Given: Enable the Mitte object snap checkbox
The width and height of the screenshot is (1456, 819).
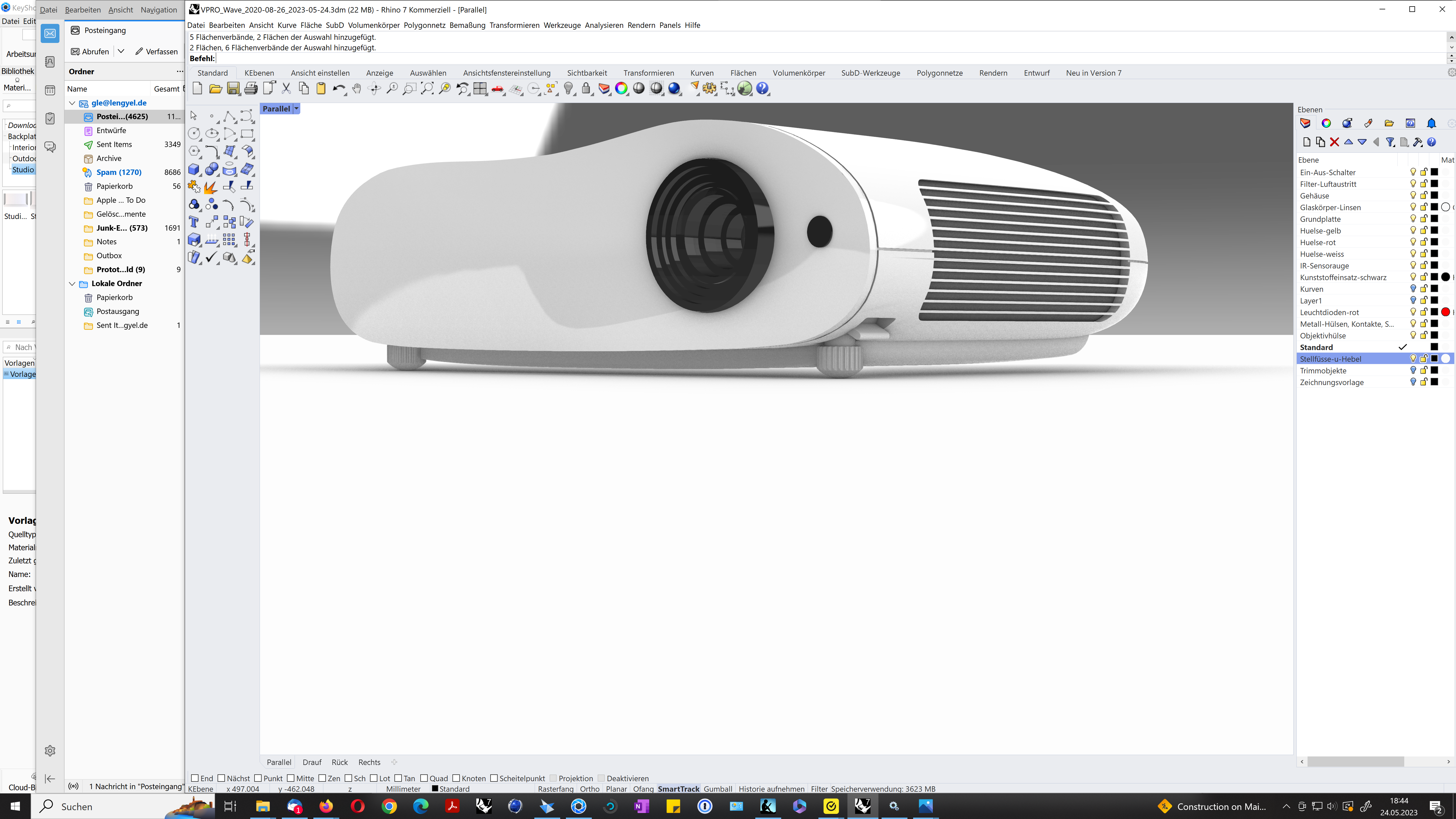Looking at the screenshot, I should point(291,778).
